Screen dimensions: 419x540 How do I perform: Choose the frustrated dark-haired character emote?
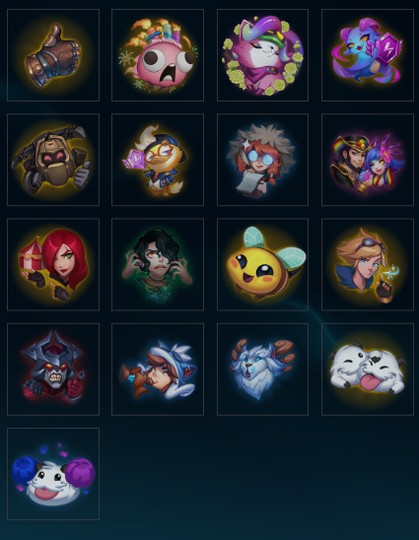point(158,264)
